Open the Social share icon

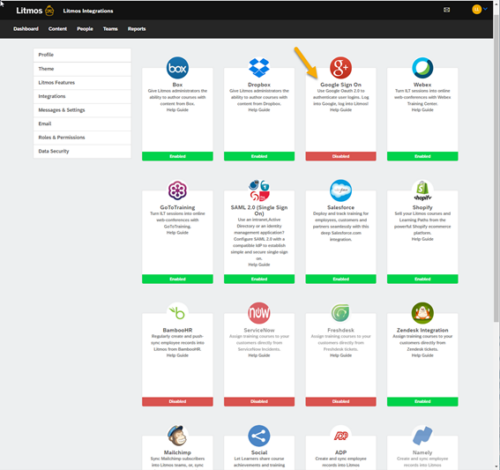(259, 436)
